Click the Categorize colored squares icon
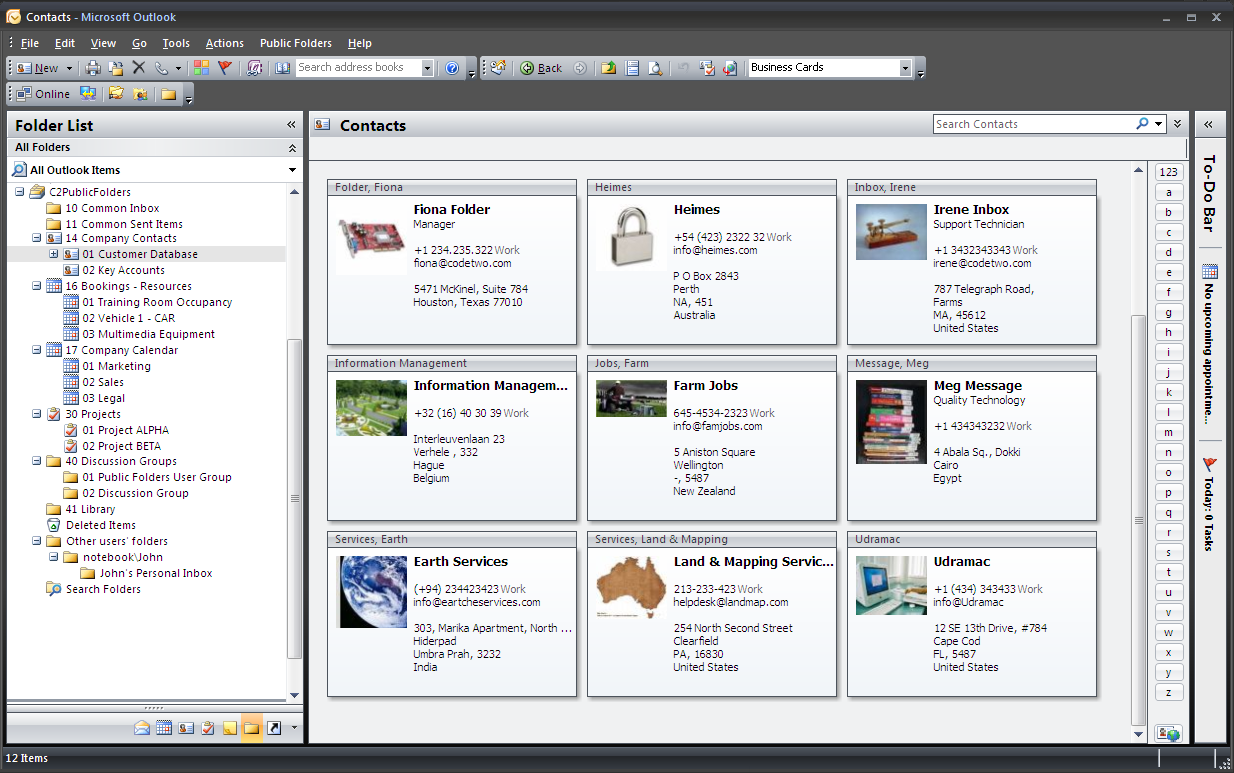The image size is (1234, 773). point(202,68)
